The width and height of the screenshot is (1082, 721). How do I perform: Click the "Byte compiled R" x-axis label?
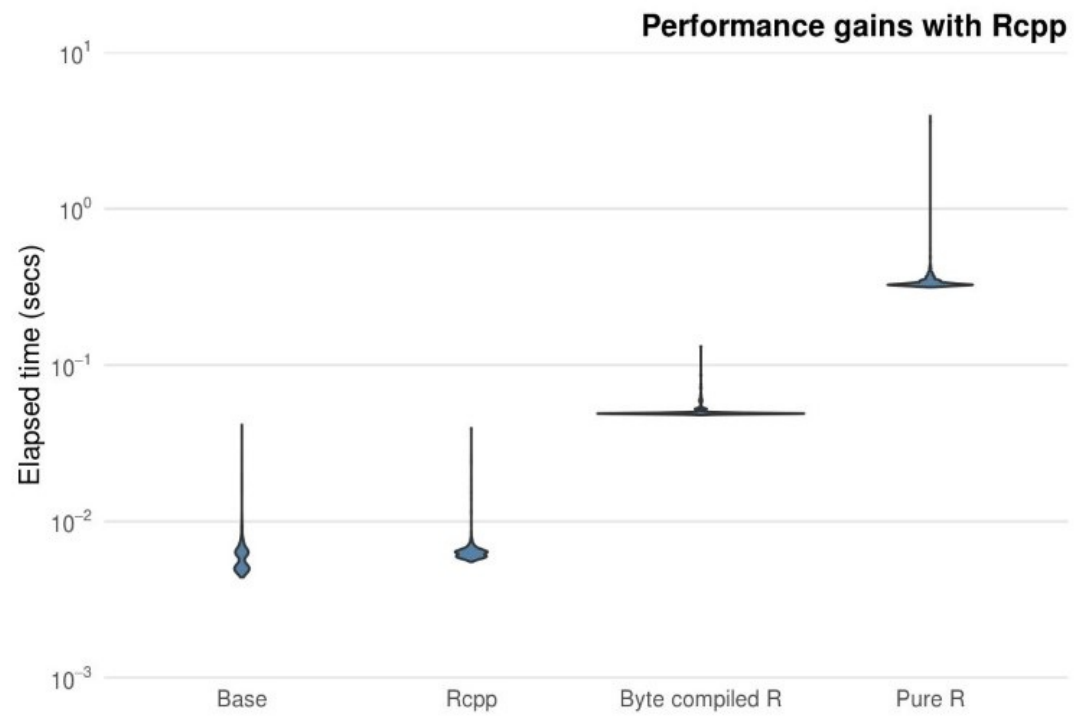[700, 697]
